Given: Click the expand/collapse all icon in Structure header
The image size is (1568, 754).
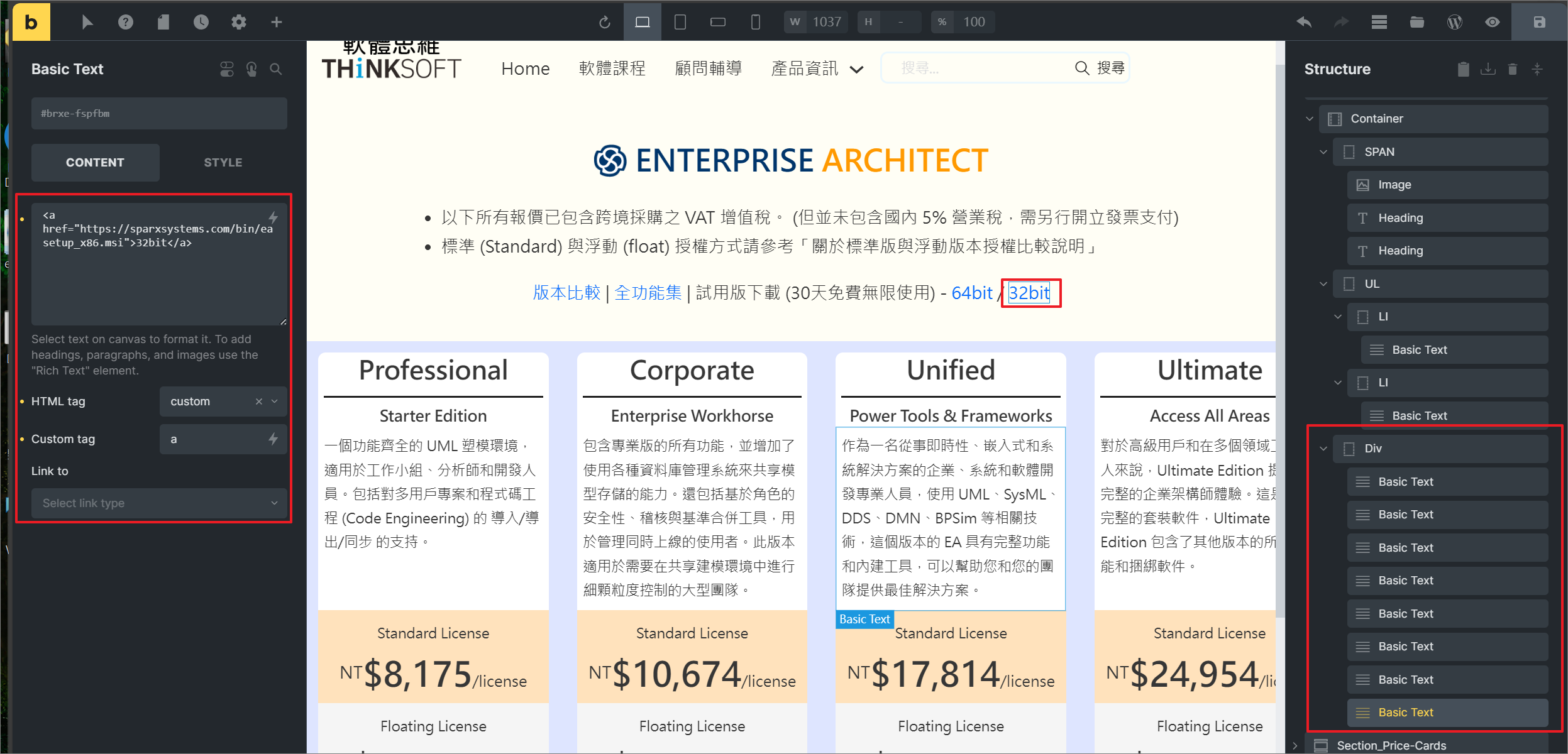Looking at the screenshot, I should coord(1537,69).
